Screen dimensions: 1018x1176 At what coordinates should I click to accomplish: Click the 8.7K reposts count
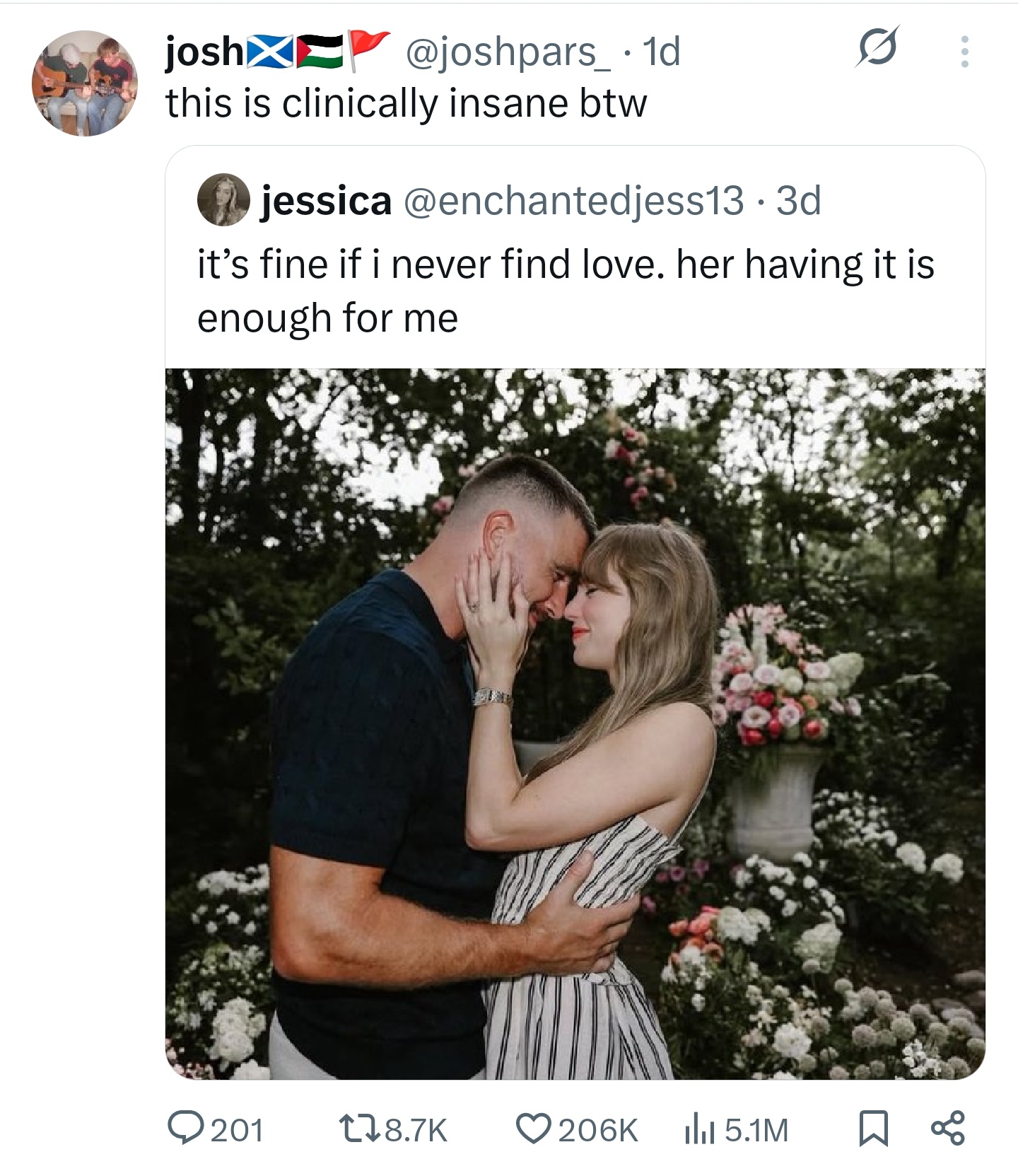pyautogui.click(x=415, y=1129)
